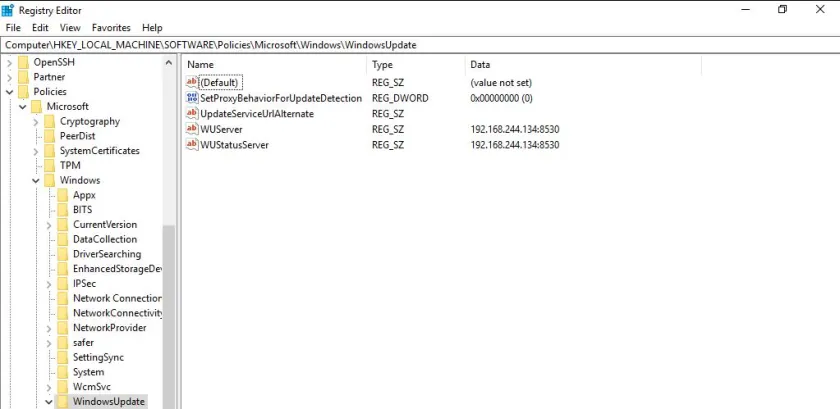The height and width of the screenshot is (409, 840).
Task: Select the DataCollection key in tree
Action: (106, 239)
